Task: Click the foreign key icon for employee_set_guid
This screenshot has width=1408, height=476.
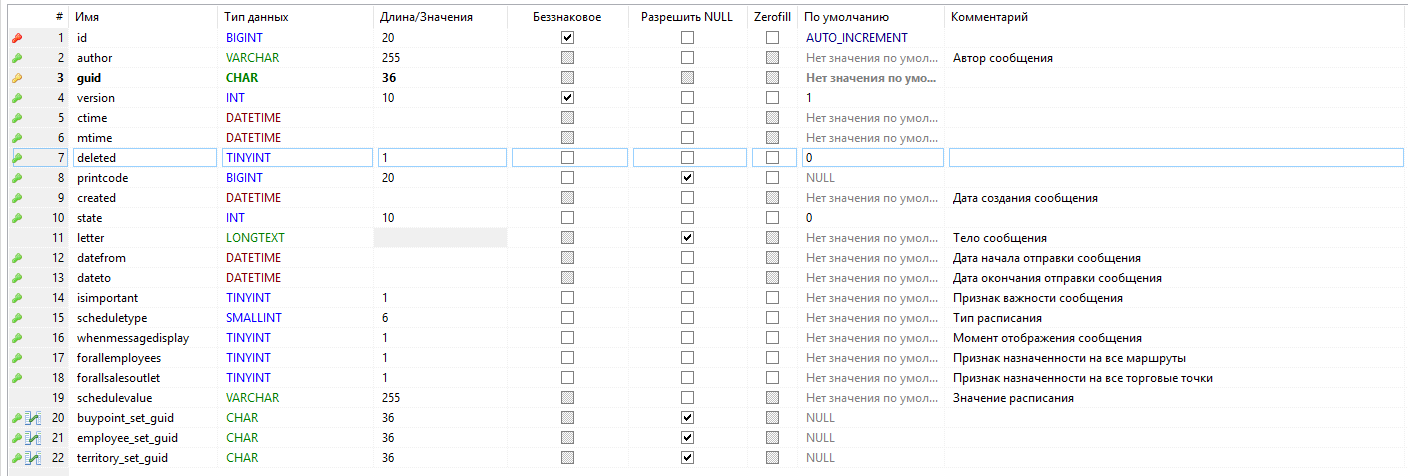Action: (x=33, y=438)
